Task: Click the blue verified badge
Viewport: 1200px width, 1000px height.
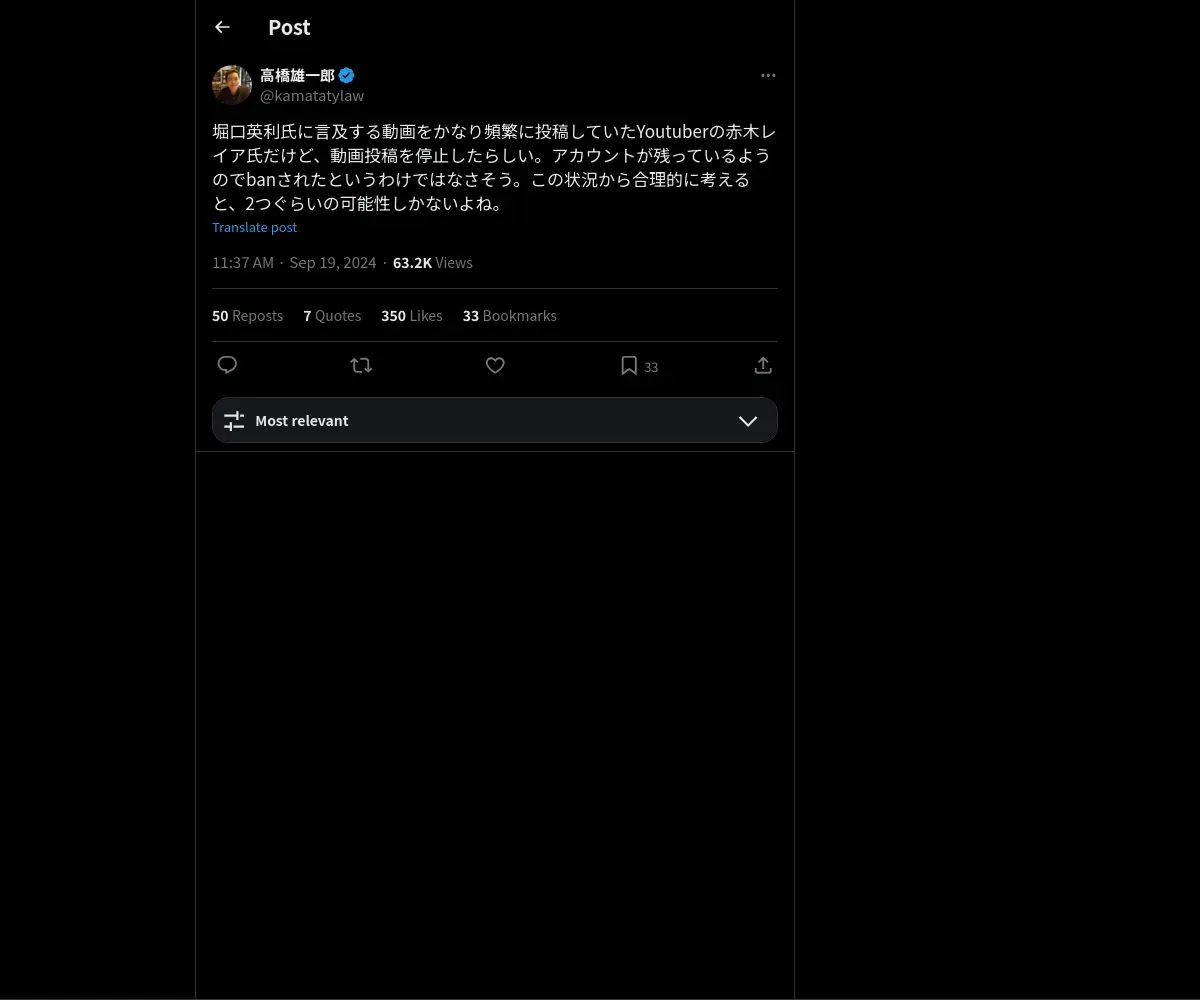Action: (346, 75)
